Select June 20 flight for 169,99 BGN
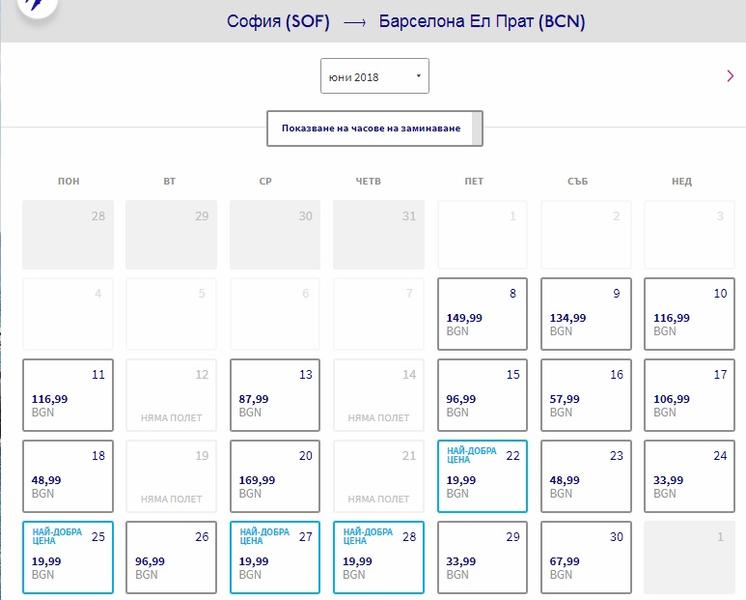The image size is (746, 600). coord(275,476)
